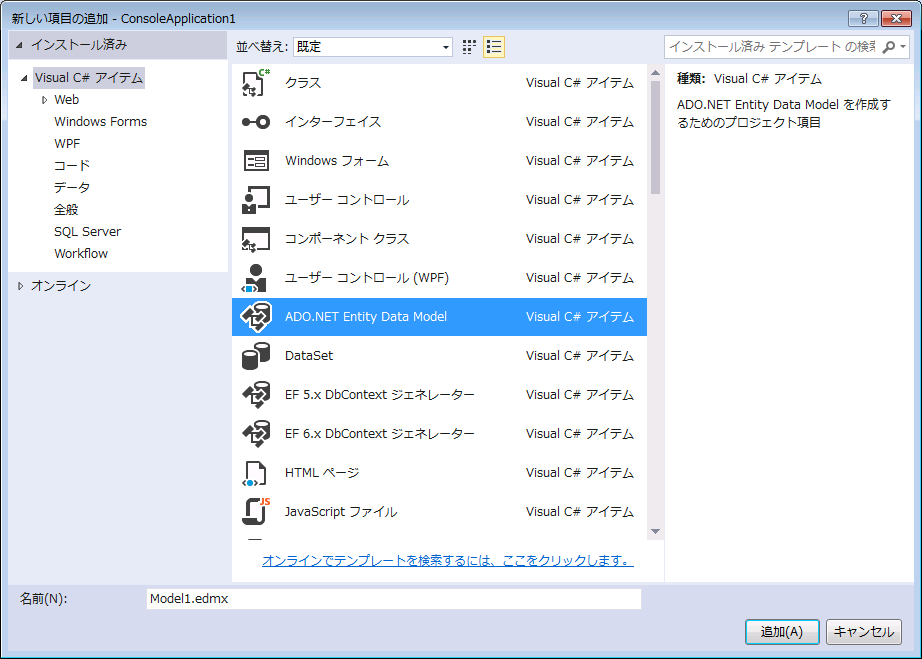Select Windows Forms category in tree
This screenshot has width=922, height=659.
(100, 122)
